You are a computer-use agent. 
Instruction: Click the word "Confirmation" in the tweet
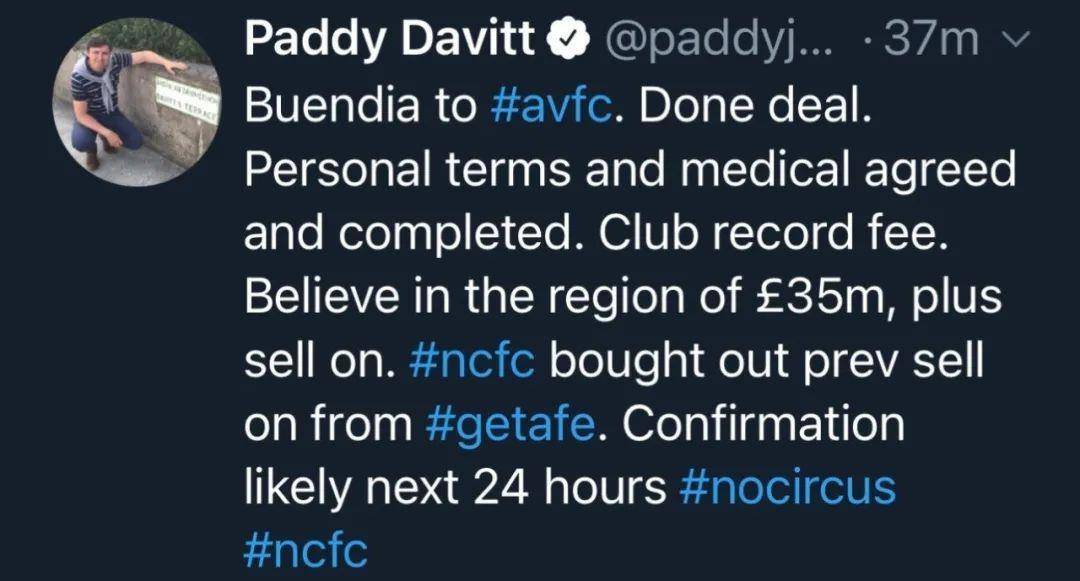[763, 425]
